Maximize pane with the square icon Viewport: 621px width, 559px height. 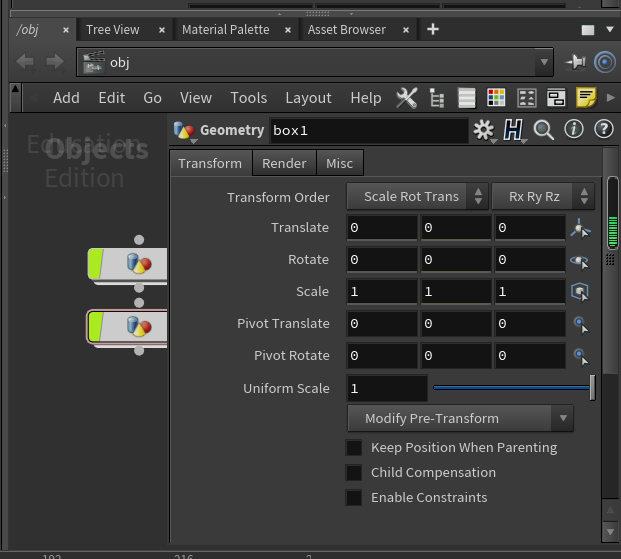click(588, 30)
